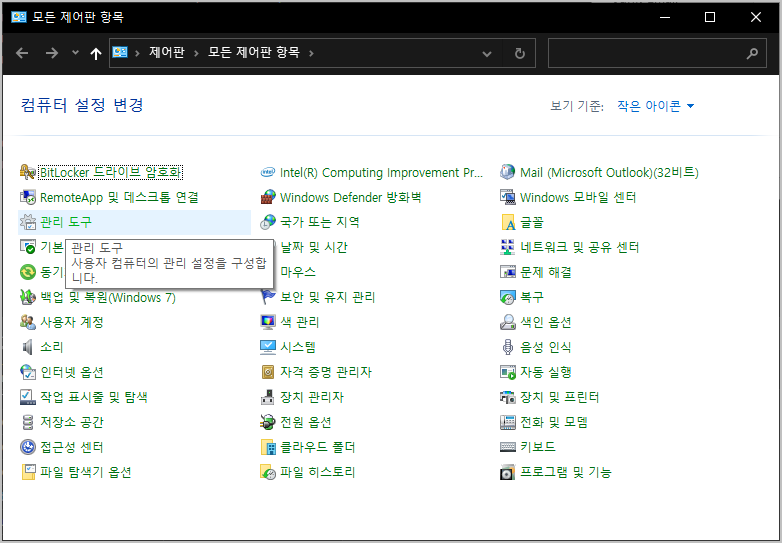Open the 파일 히스토리 icon
Viewport: 782px width, 543px height.
click(x=268, y=472)
